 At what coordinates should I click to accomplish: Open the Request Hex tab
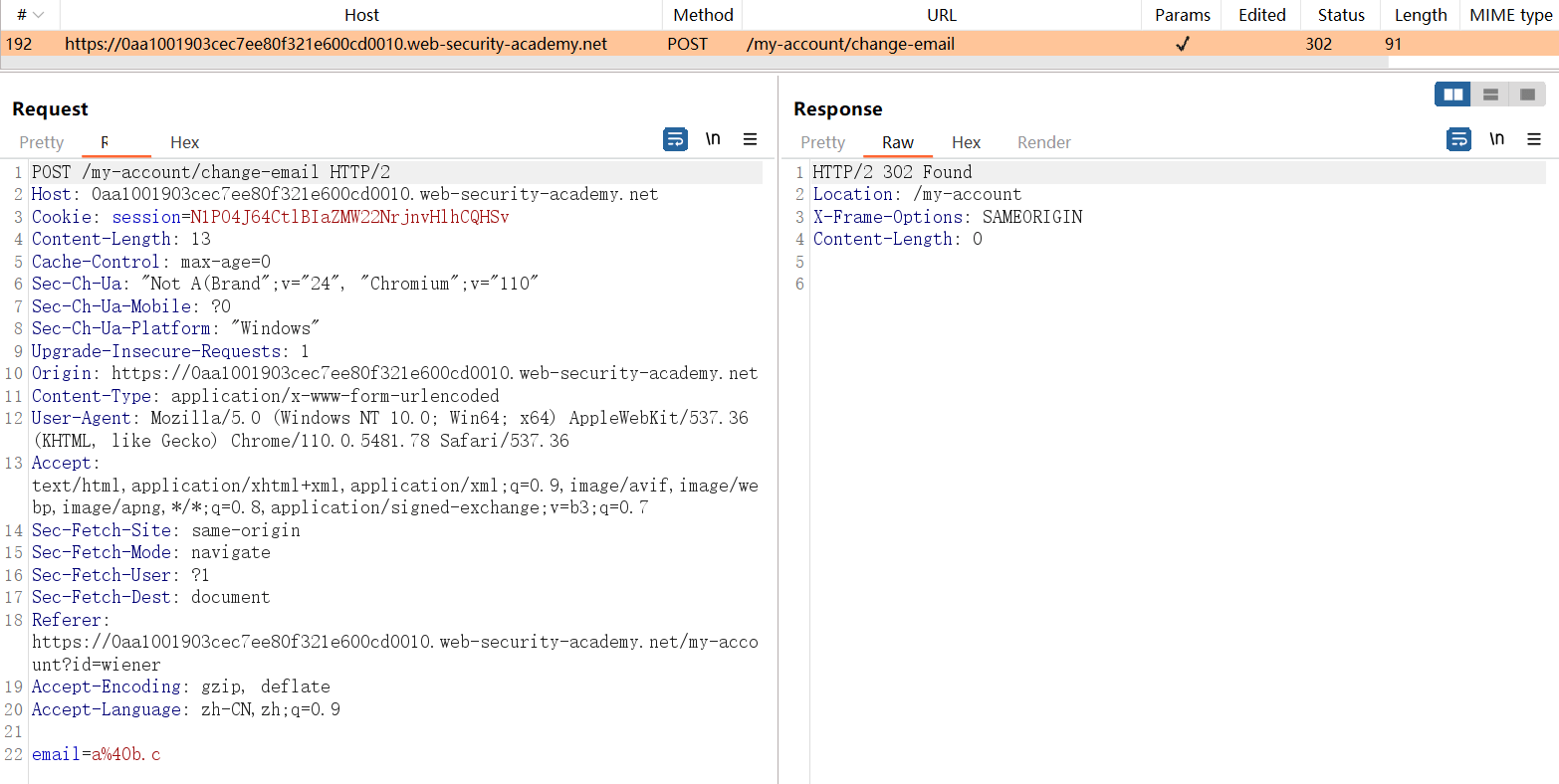(184, 142)
